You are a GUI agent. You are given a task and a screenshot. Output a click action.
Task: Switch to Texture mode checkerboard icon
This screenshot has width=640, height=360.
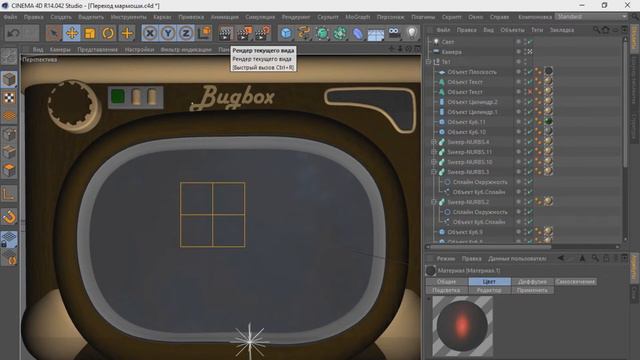click(9, 98)
